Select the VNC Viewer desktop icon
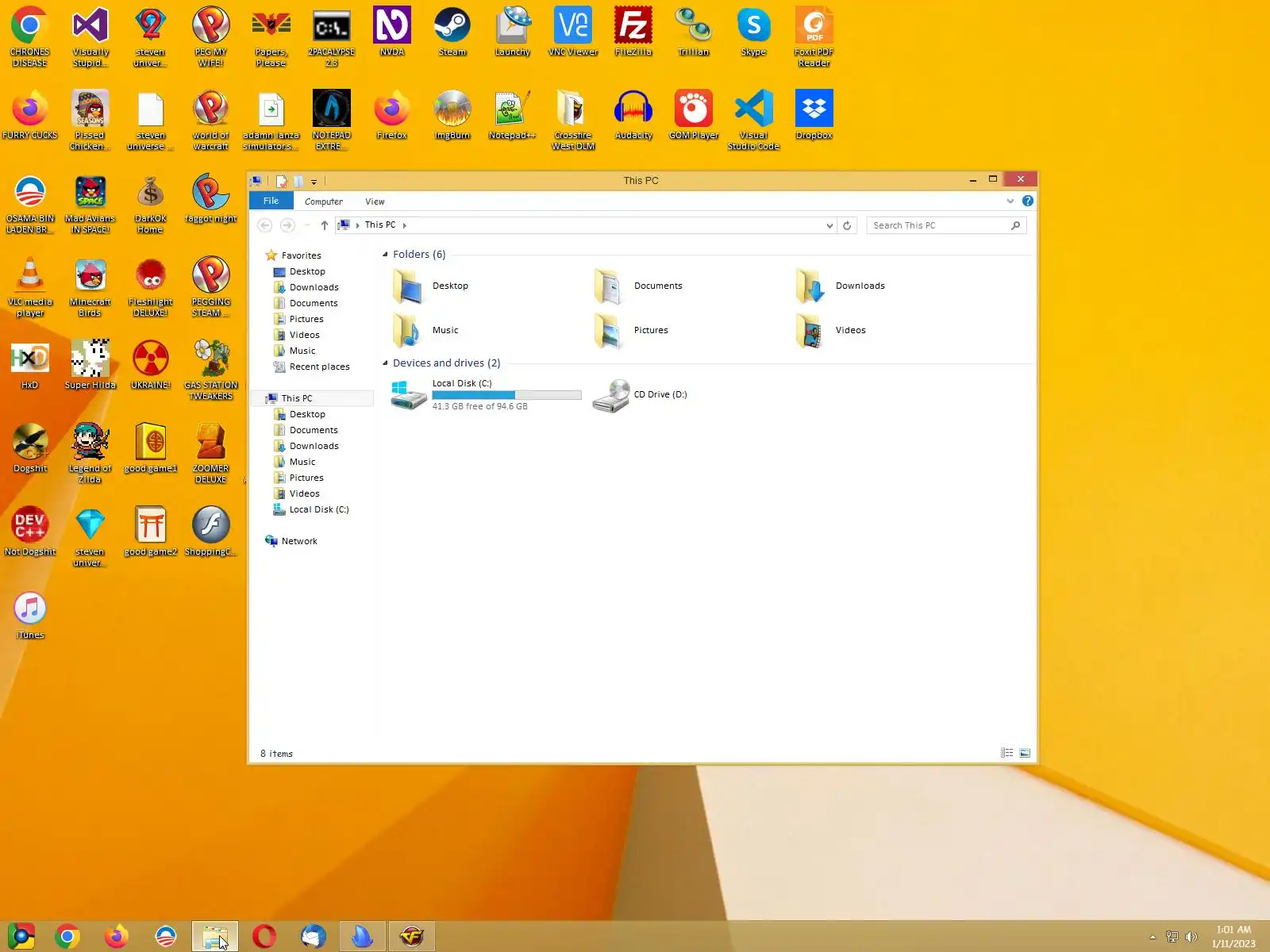This screenshot has width=1270, height=952. [573, 32]
